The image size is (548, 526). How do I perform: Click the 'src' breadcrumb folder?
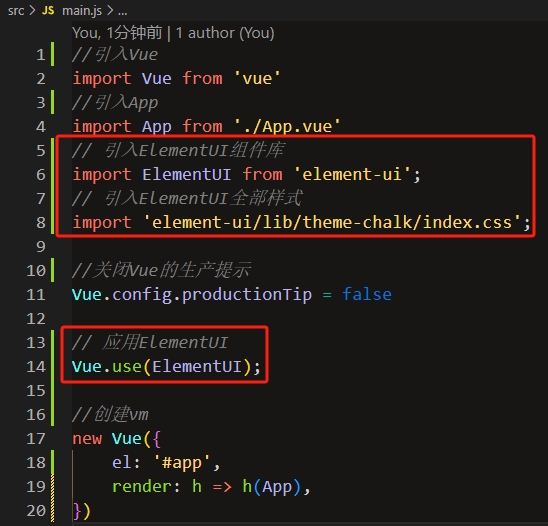16,11
